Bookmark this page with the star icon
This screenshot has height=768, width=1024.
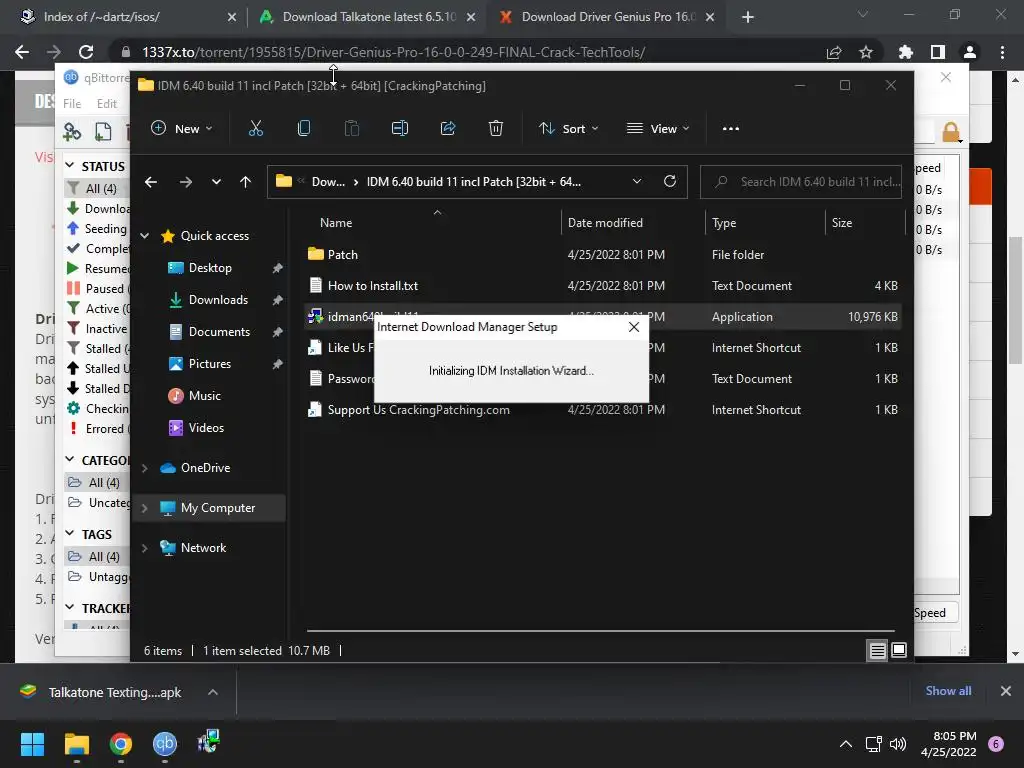coord(866,52)
